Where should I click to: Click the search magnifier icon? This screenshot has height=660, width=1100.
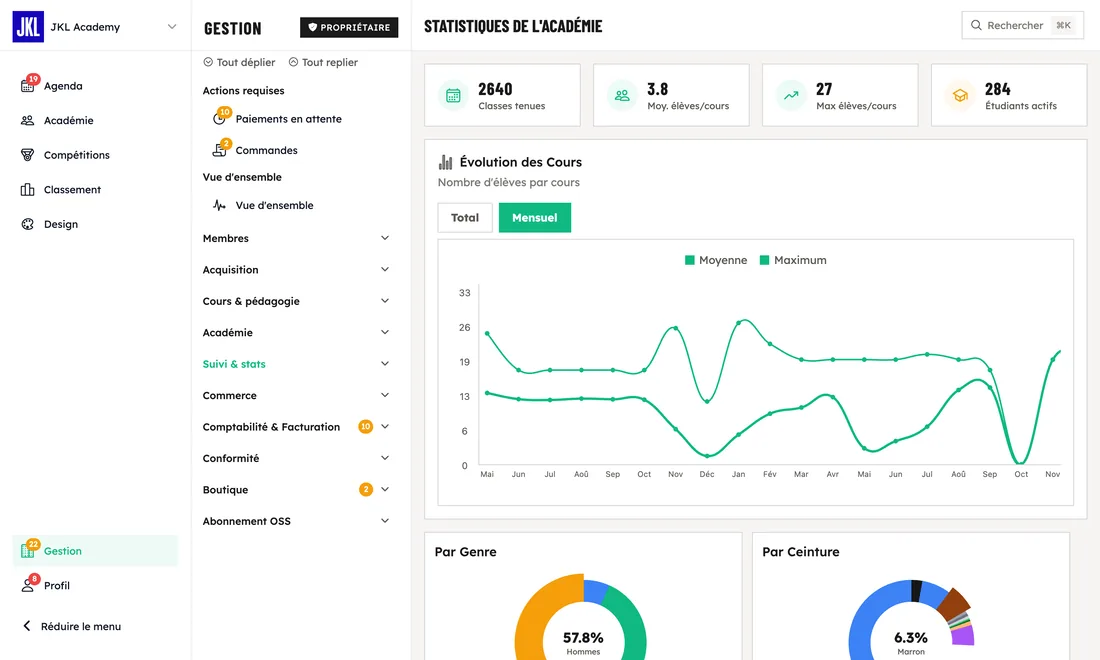pyautogui.click(x=976, y=25)
